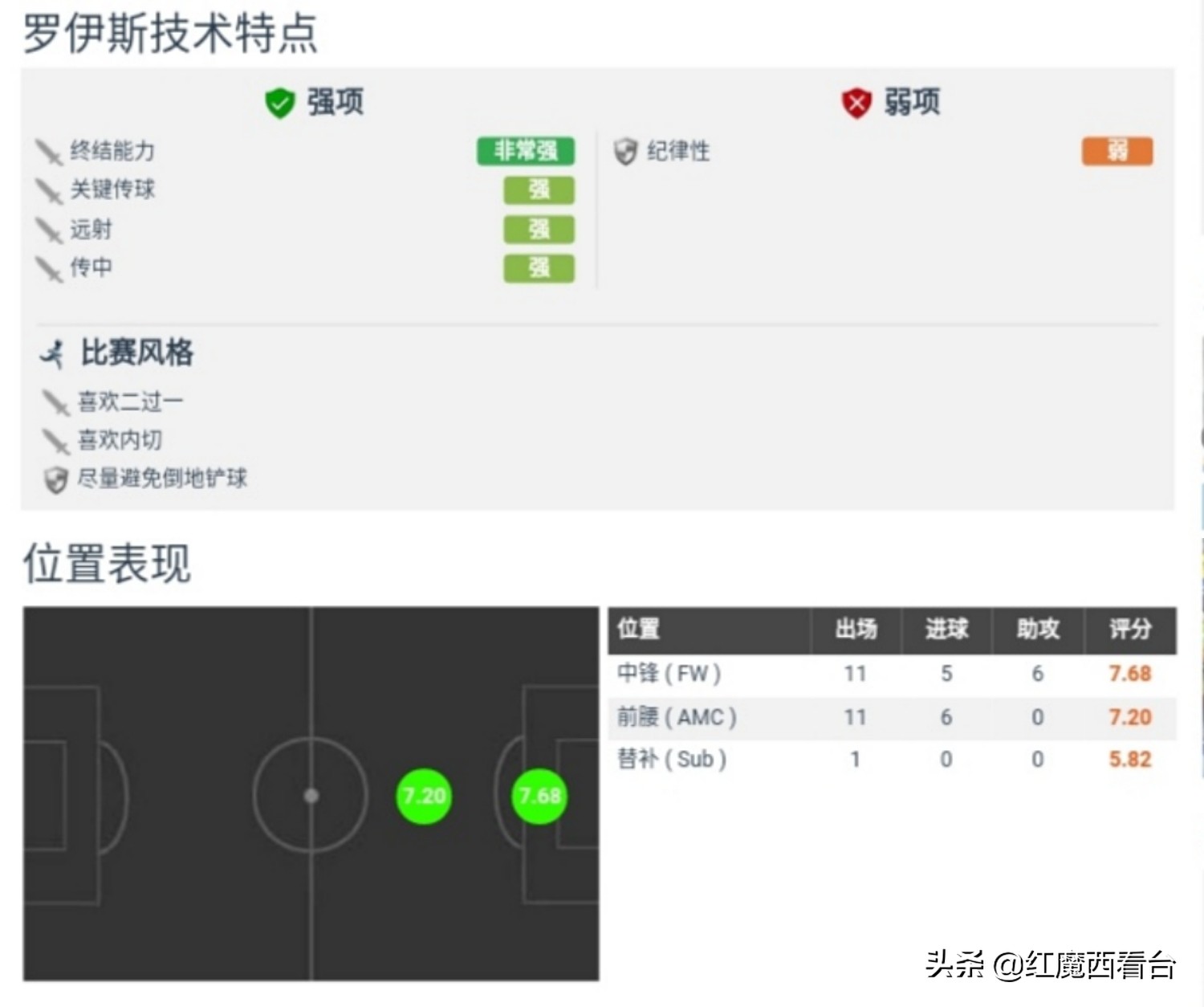Click the sword icon next to 传中
Viewport: 1204px width, 1007px height.
pyautogui.click(x=48, y=270)
